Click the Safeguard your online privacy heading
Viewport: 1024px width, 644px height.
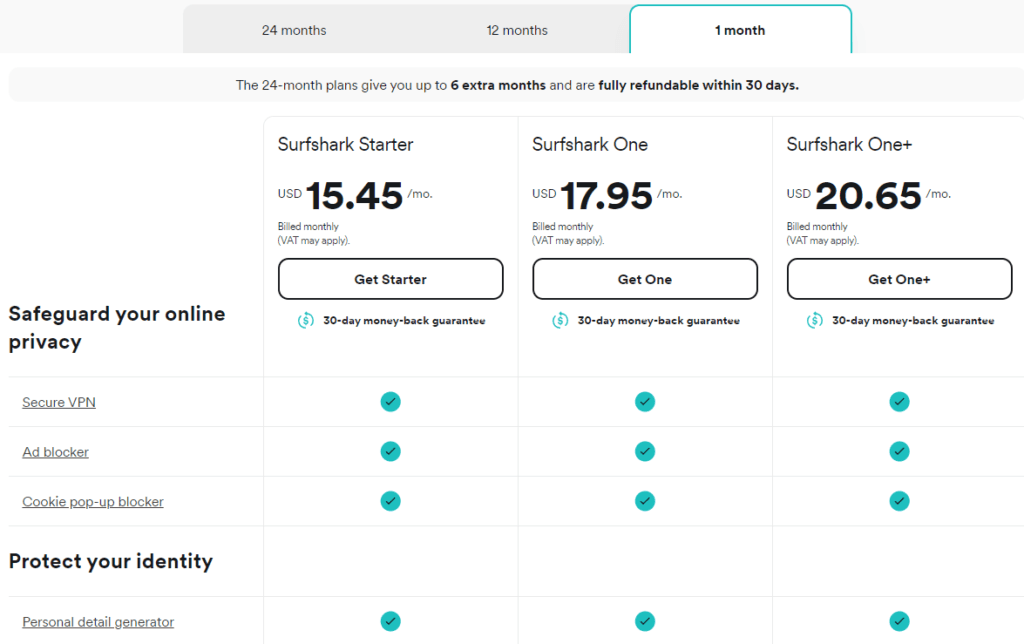[x=117, y=328]
